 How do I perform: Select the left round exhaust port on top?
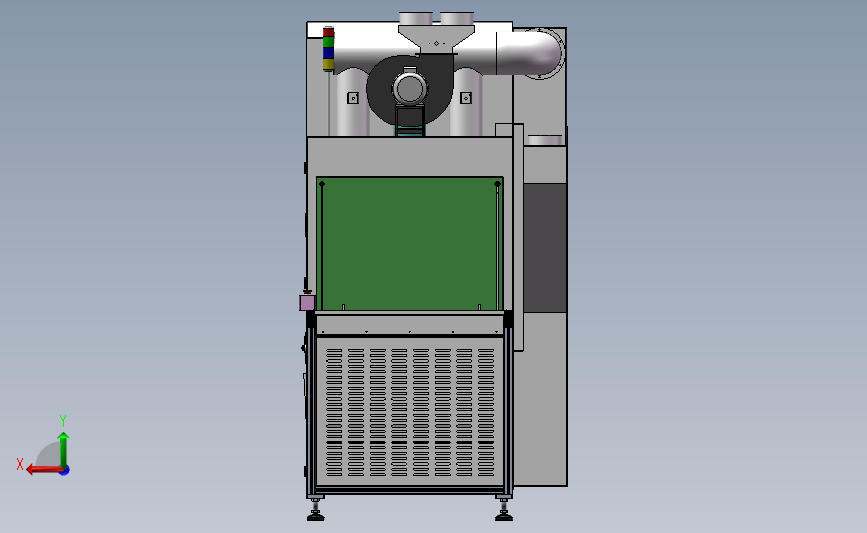[x=416, y=18]
